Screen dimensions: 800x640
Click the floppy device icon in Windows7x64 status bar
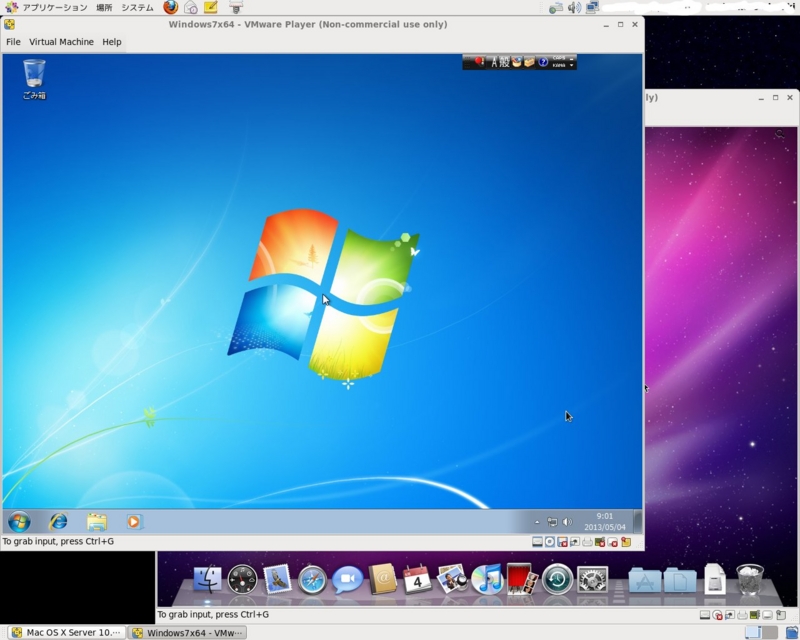tap(562, 542)
